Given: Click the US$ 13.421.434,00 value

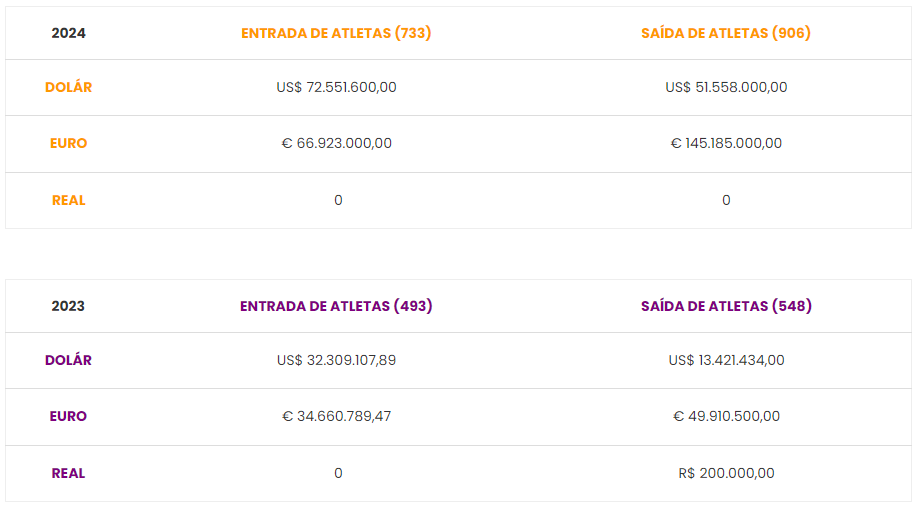Looking at the screenshot, I should tap(726, 360).
